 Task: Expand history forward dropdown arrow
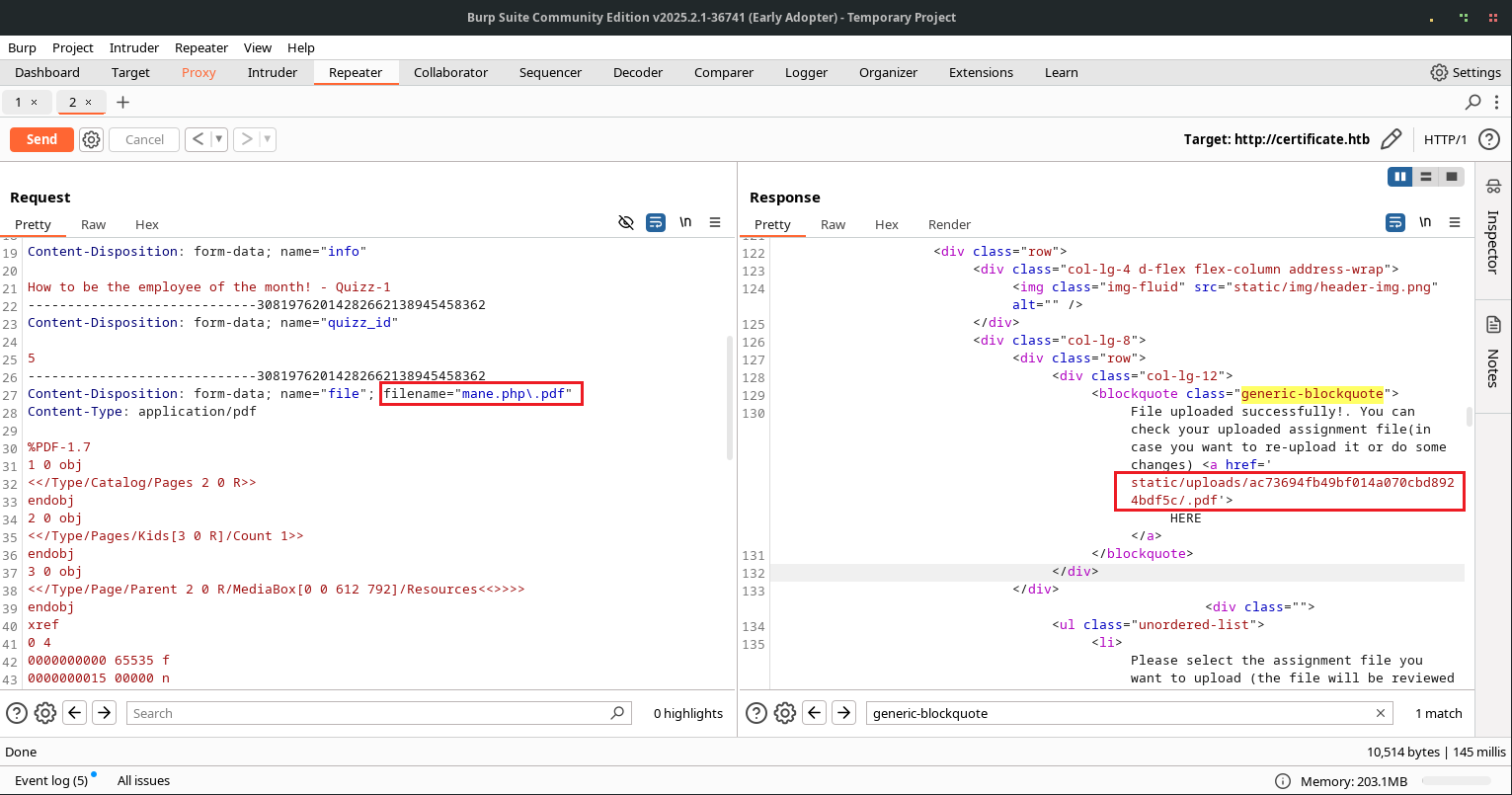267,139
